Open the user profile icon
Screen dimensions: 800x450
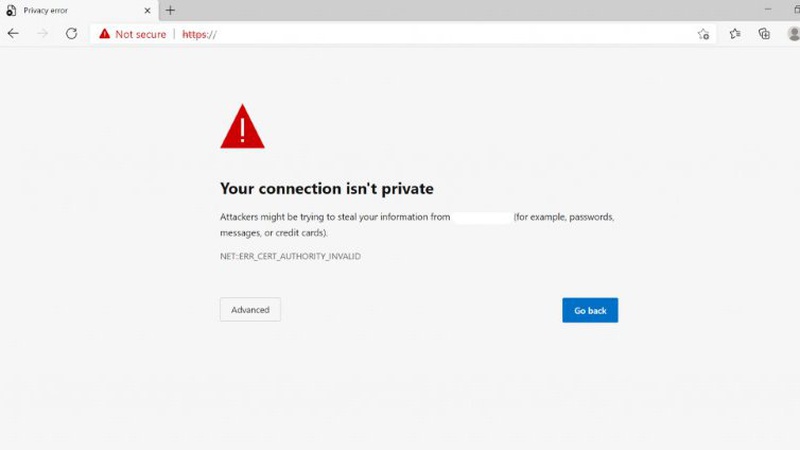click(x=793, y=34)
